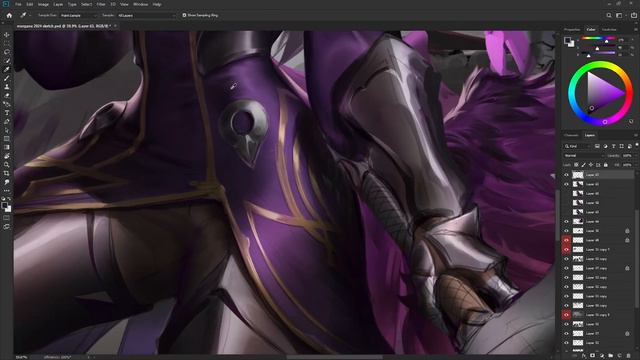Click the zoom percentage field in status bar

click(x=21, y=357)
